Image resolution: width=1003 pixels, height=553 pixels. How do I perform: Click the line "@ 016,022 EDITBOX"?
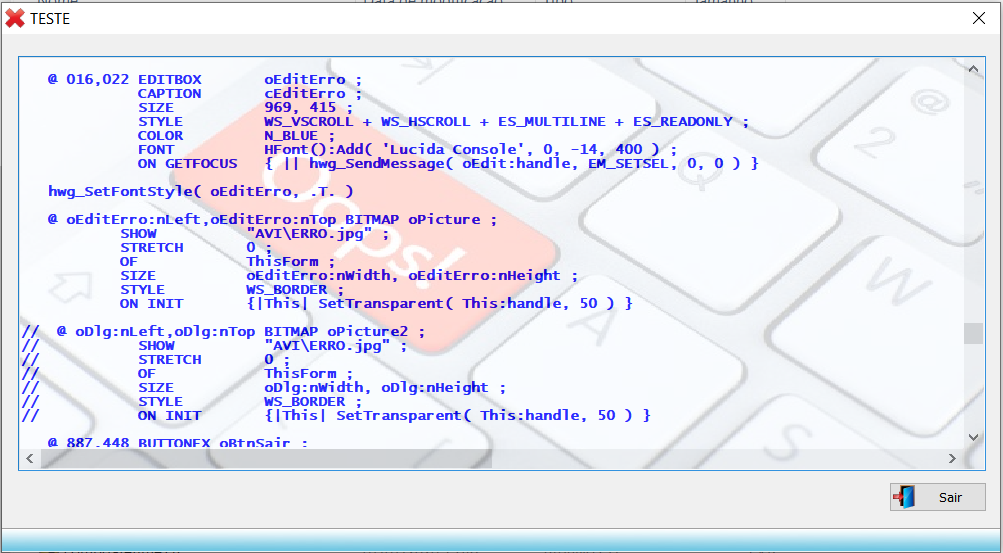click(125, 80)
